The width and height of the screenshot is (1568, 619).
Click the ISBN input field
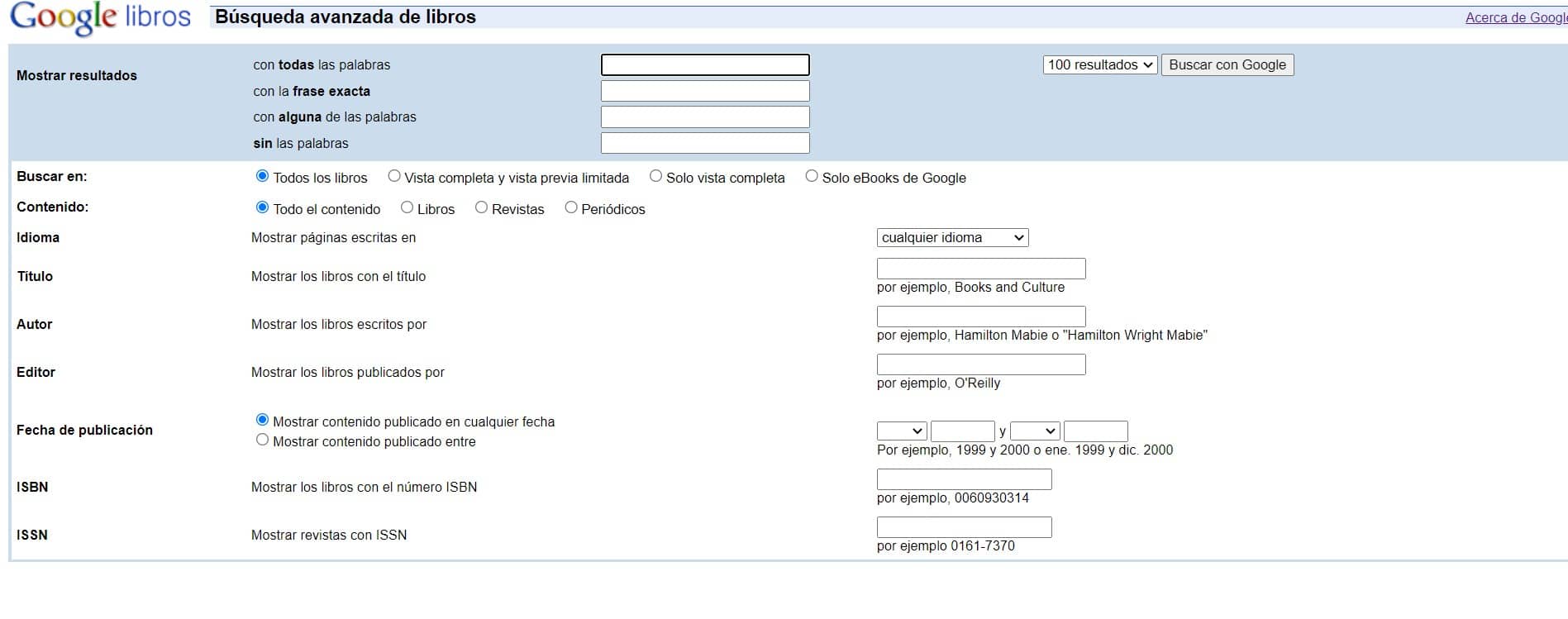coord(965,479)
